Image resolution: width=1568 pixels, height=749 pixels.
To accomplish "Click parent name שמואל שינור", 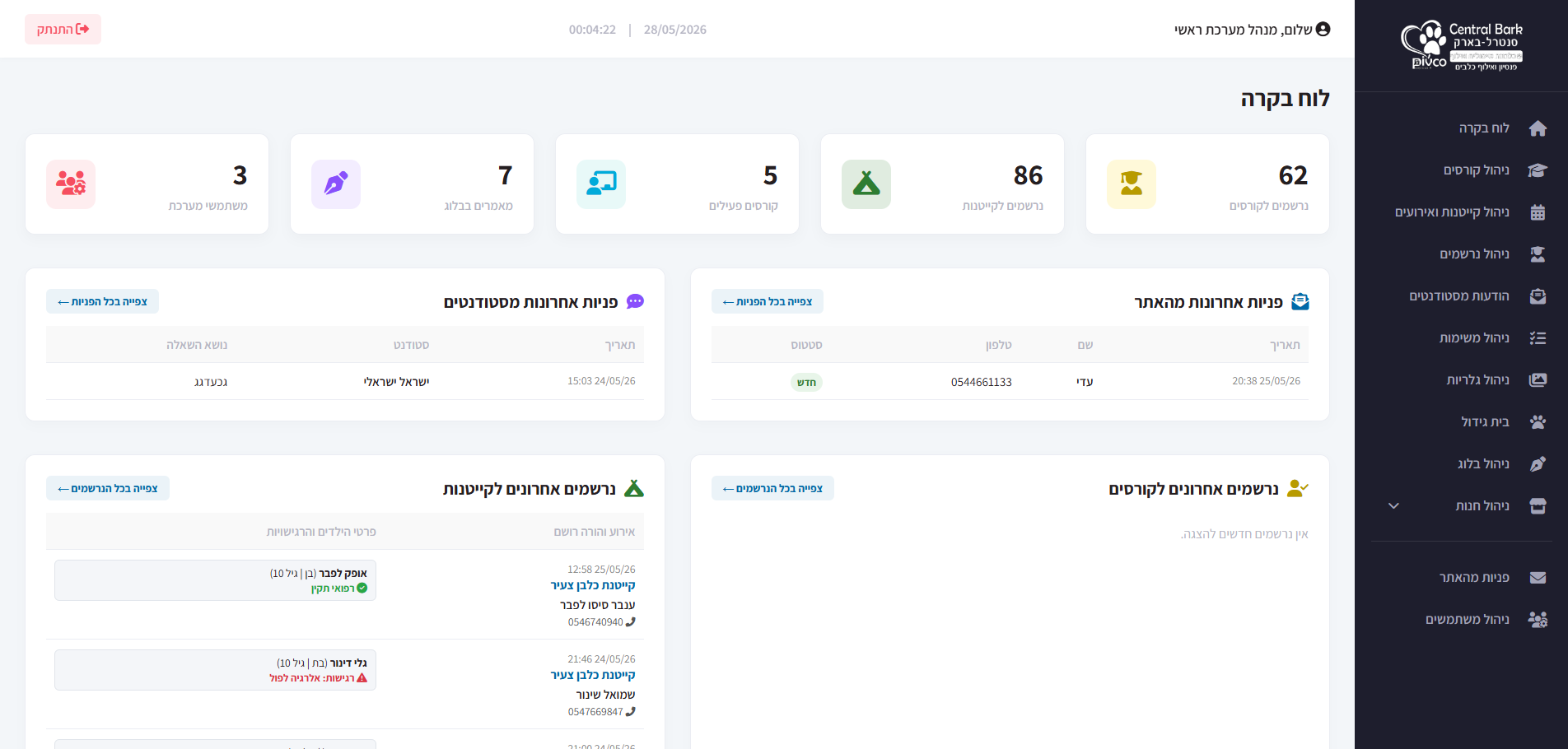I will point(606,695).
